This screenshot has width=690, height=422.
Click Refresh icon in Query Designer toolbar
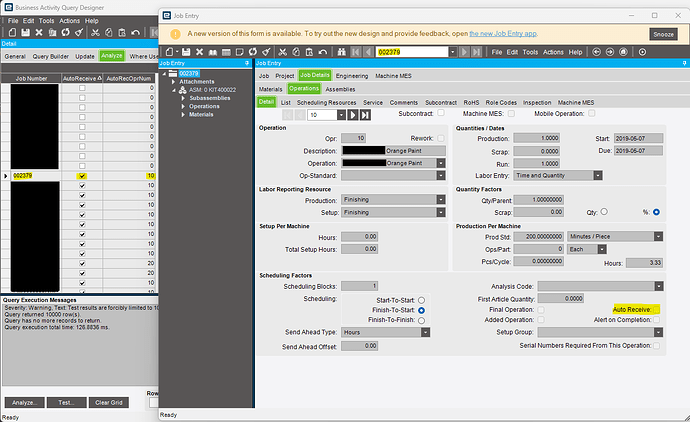66,32
